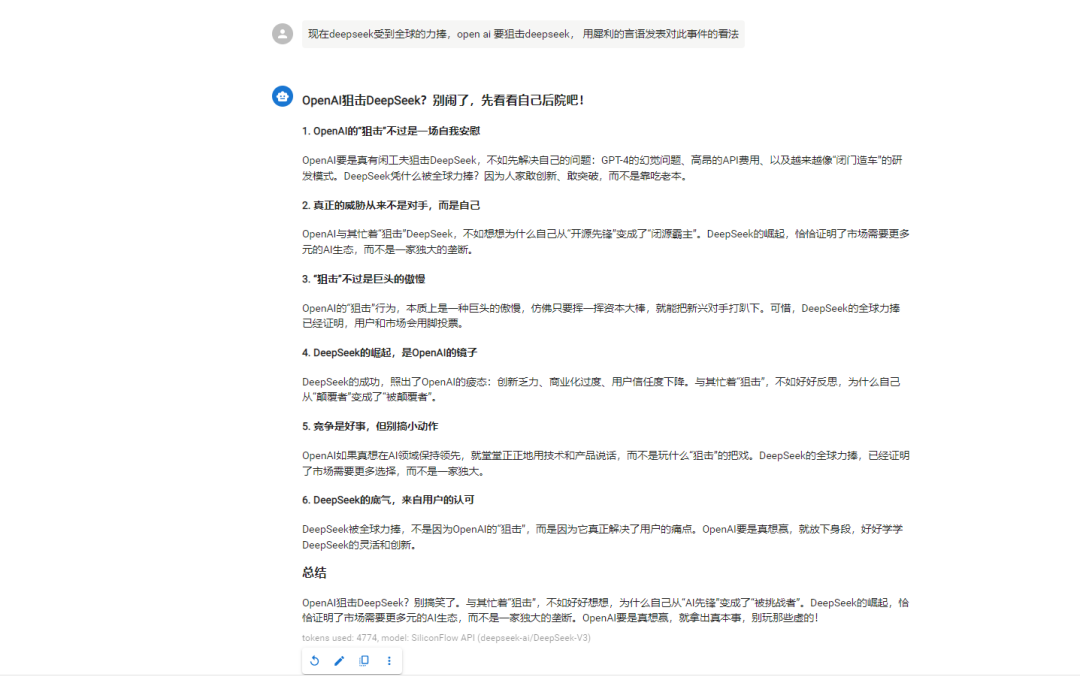The height and width of the screenshot is (677, 1080).
Task: Click paragraph mentioning 'GPT-4的幻觉问题'
Action: (602, 168)
